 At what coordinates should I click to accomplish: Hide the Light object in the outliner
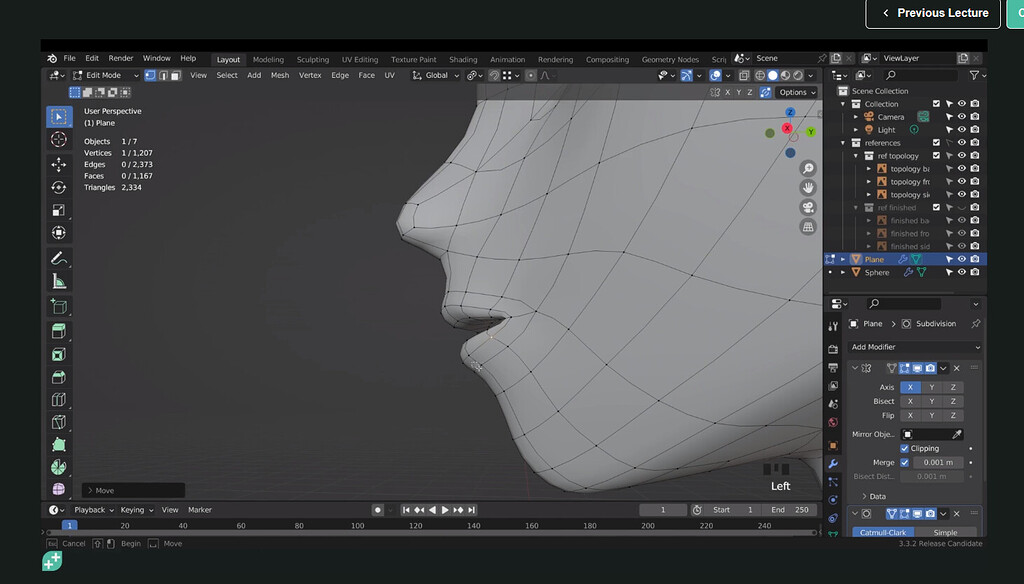962,130
